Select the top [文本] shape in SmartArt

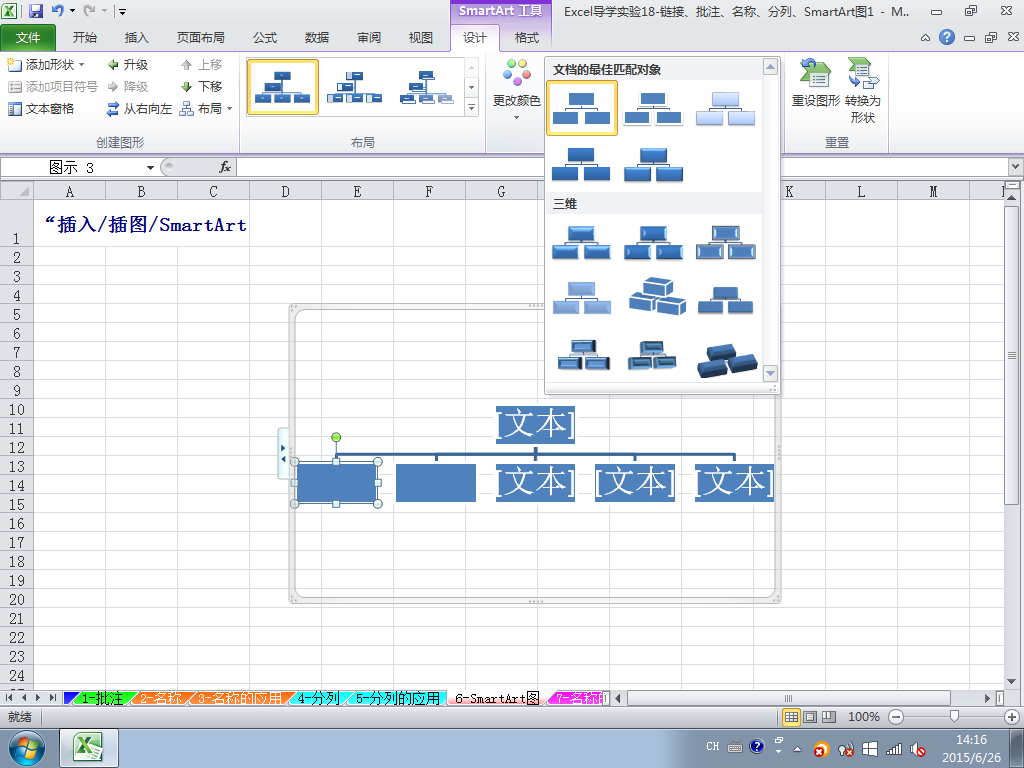pyautogui.click(x=536, y=424)
